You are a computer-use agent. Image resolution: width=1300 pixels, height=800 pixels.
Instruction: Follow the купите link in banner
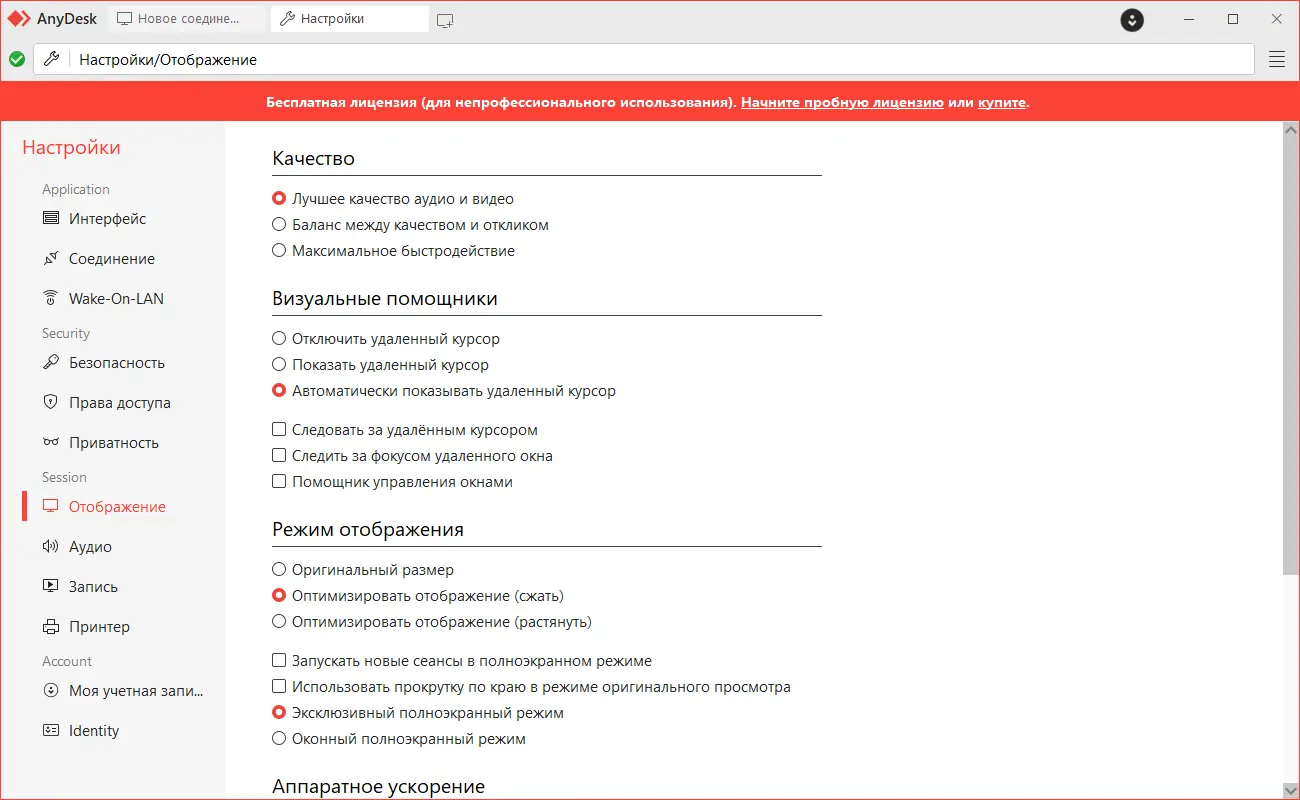(x=1001, y=102)
